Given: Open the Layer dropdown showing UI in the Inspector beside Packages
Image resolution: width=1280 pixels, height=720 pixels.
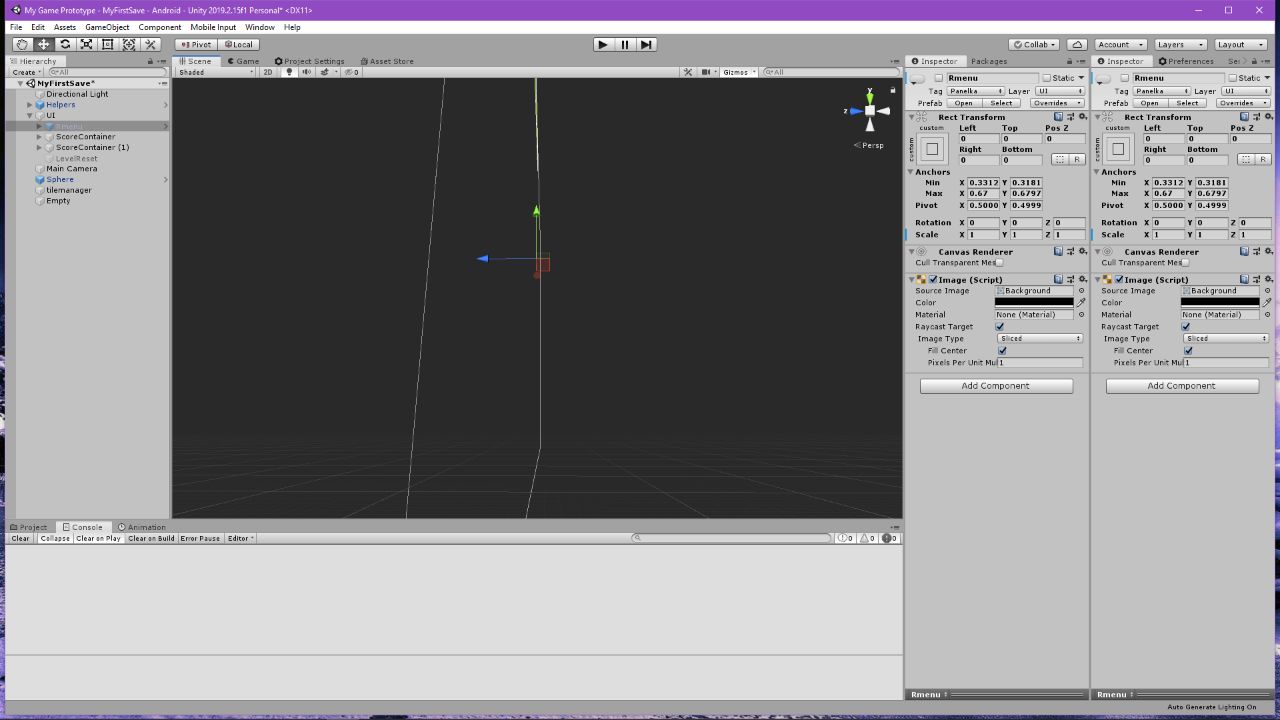Looking at the screenshot, I should tap(1059, 91).
